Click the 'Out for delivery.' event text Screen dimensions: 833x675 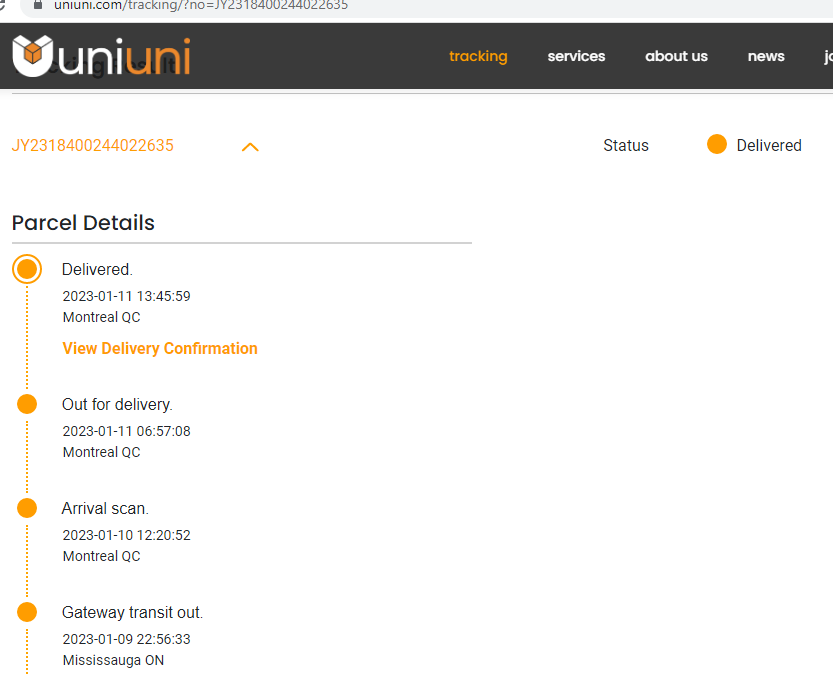(117, 405)
